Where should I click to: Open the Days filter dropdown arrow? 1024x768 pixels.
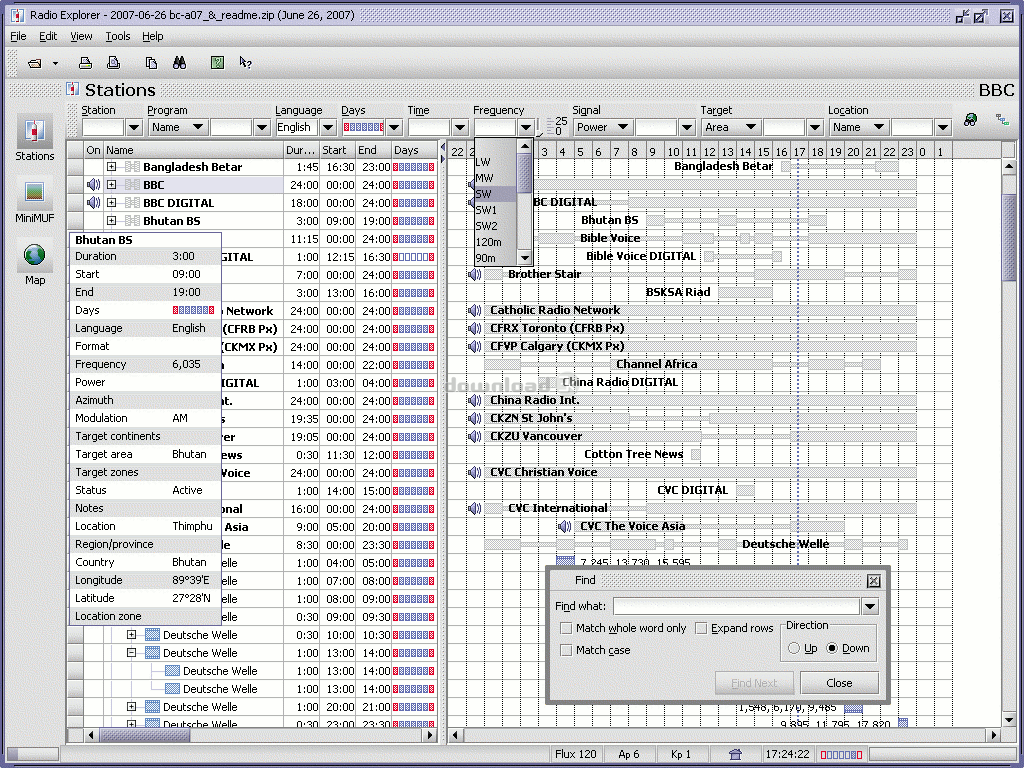click(394, 127)
